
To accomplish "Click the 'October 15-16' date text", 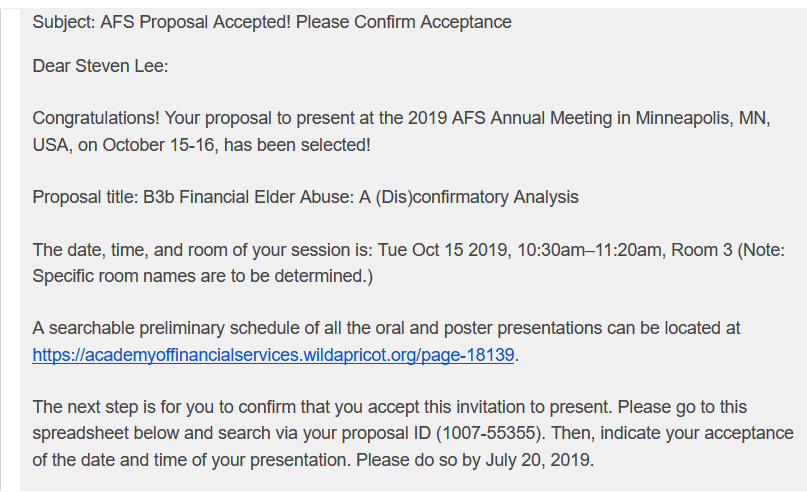I will coord(159,145).
